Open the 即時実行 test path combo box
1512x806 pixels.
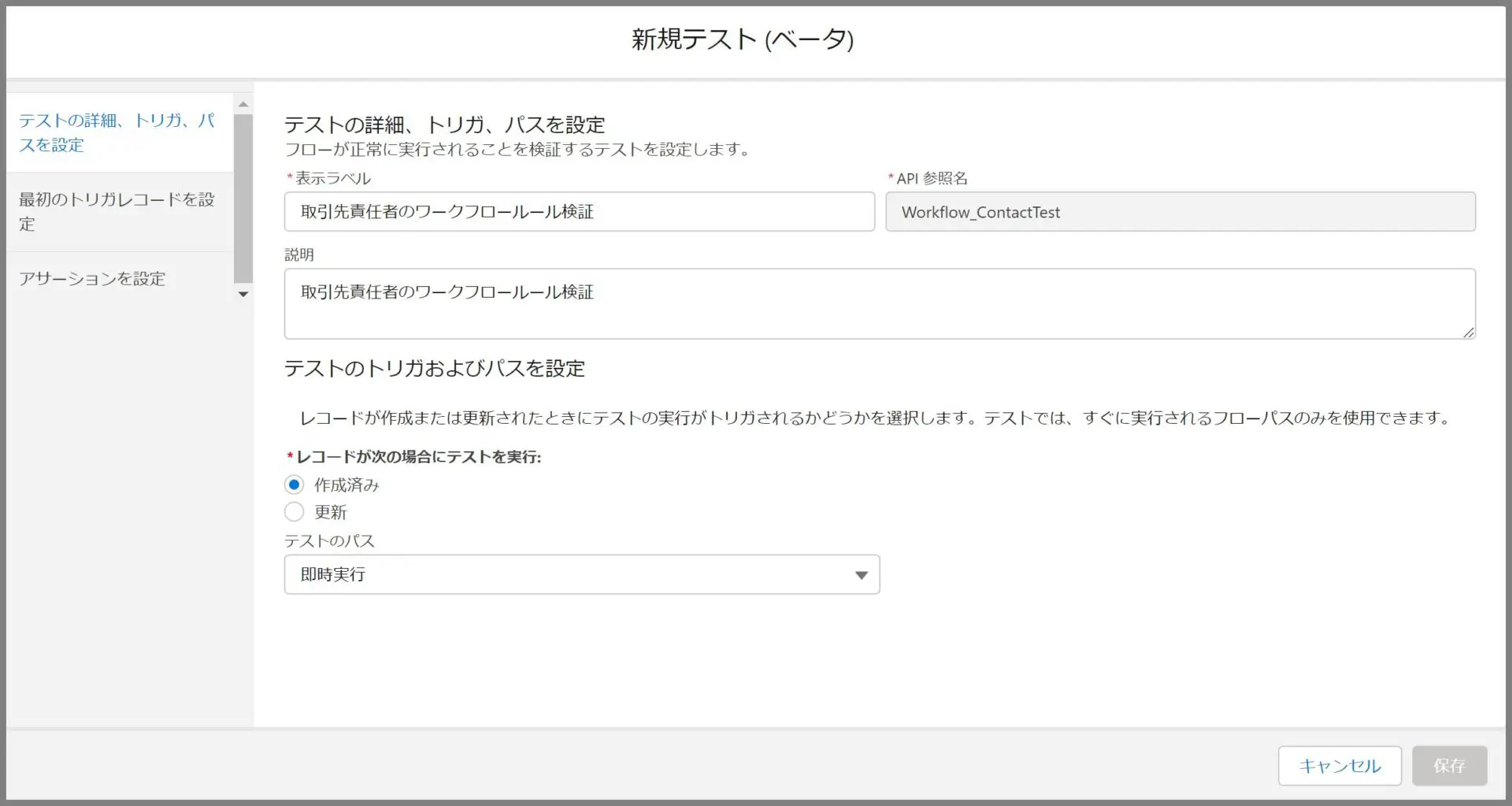(x=581, y=574)
